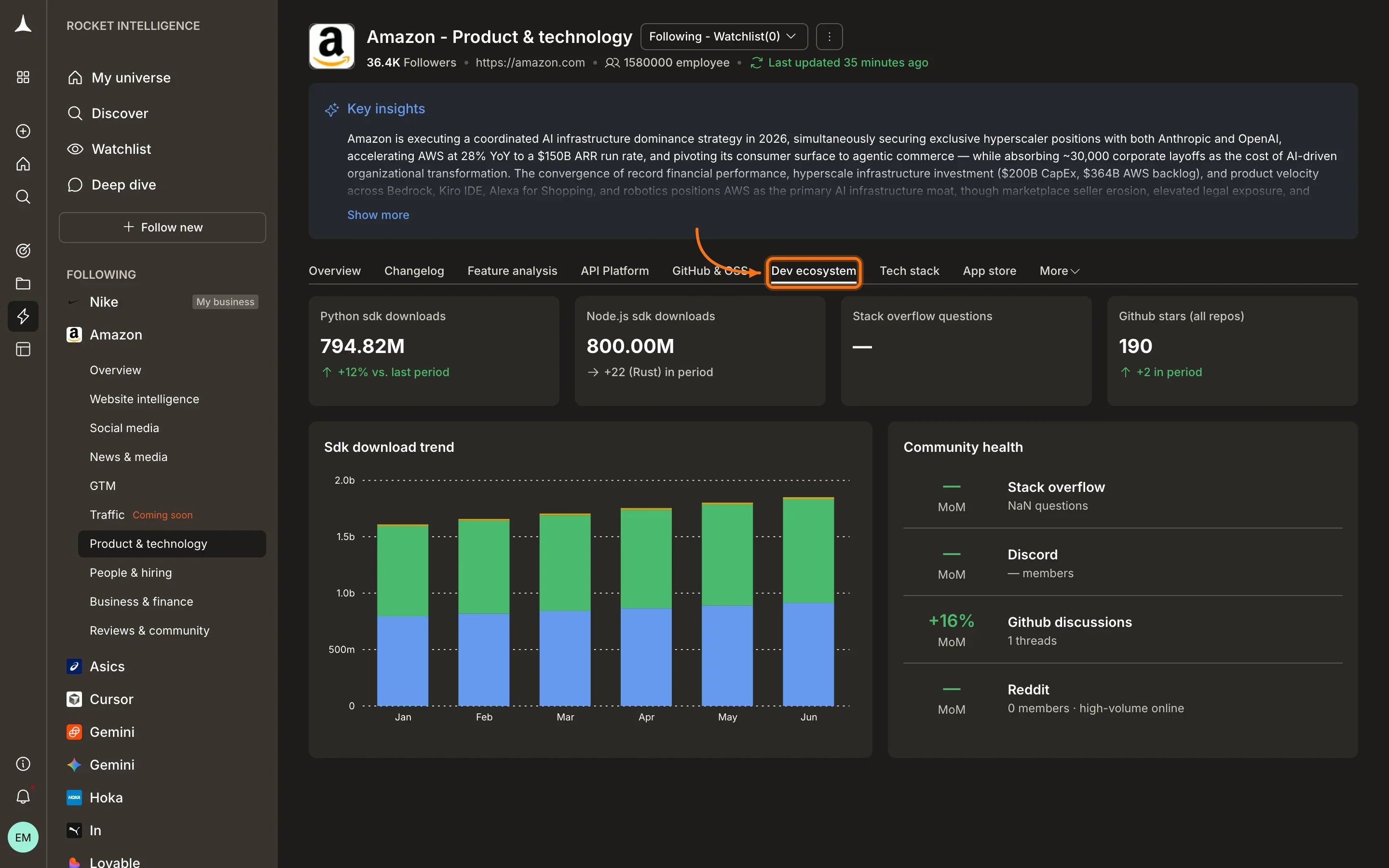Screen dimensions: 1389x868
Task: Click the Key insights sparkle icon
Action: 332,109
